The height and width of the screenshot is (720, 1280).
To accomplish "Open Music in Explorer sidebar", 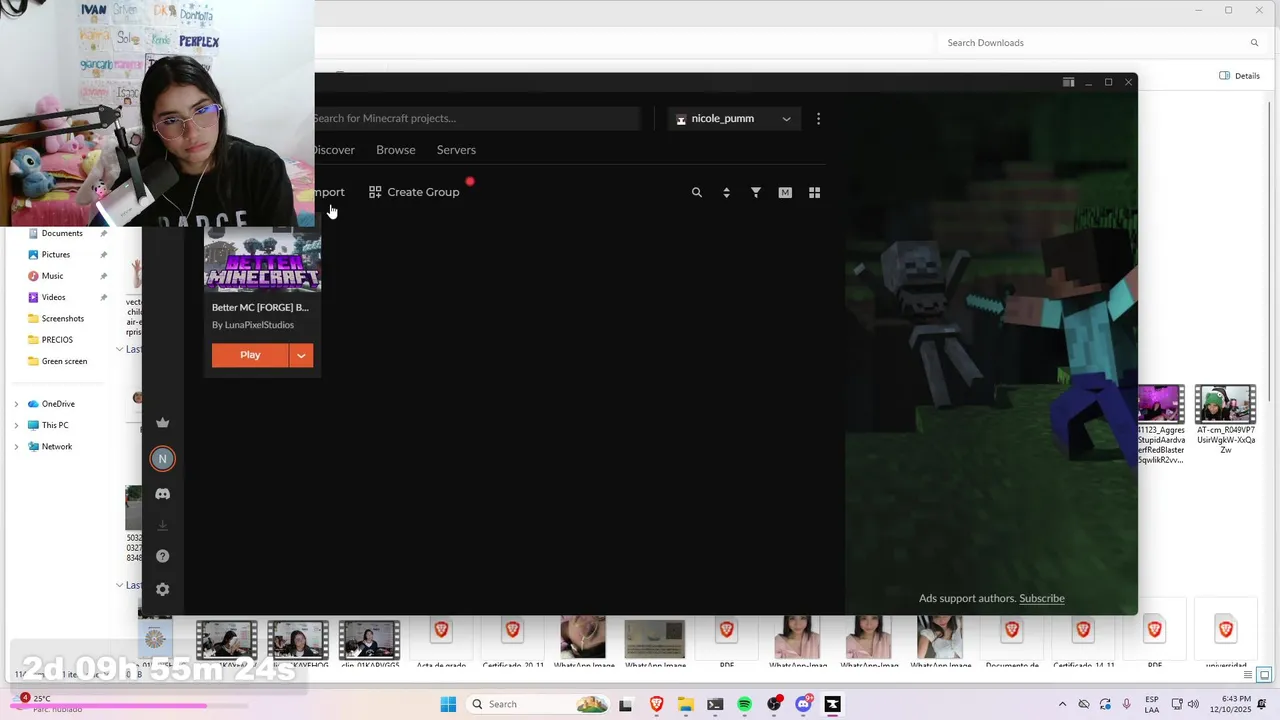I will 52,276.
